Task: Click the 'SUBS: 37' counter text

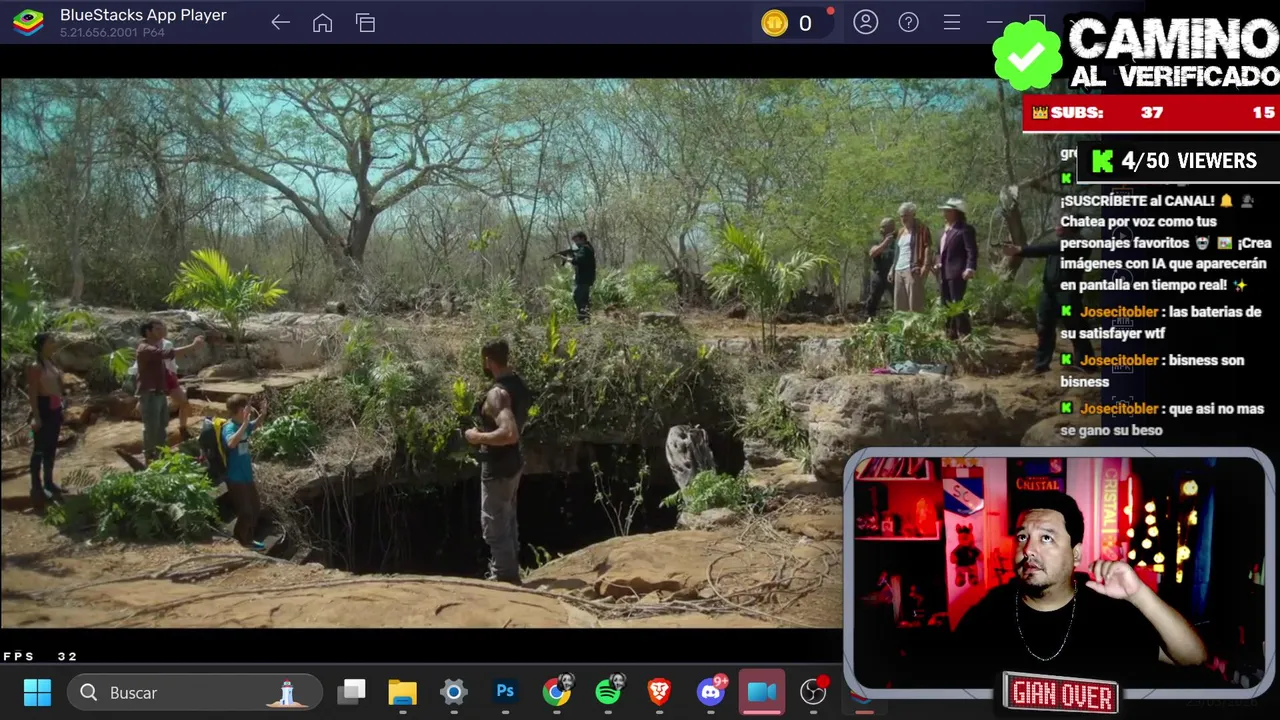Action: click(x=1108, y=113)
